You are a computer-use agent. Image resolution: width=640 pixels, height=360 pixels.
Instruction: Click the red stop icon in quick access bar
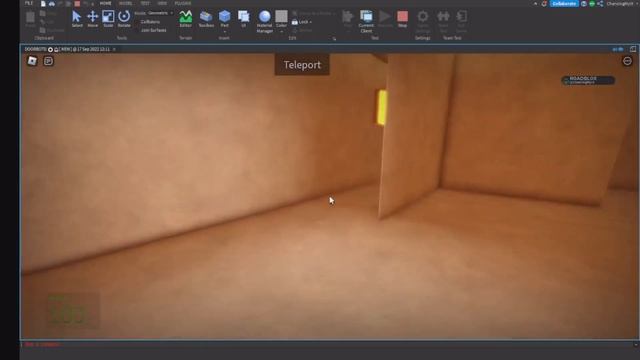(77, 4)
